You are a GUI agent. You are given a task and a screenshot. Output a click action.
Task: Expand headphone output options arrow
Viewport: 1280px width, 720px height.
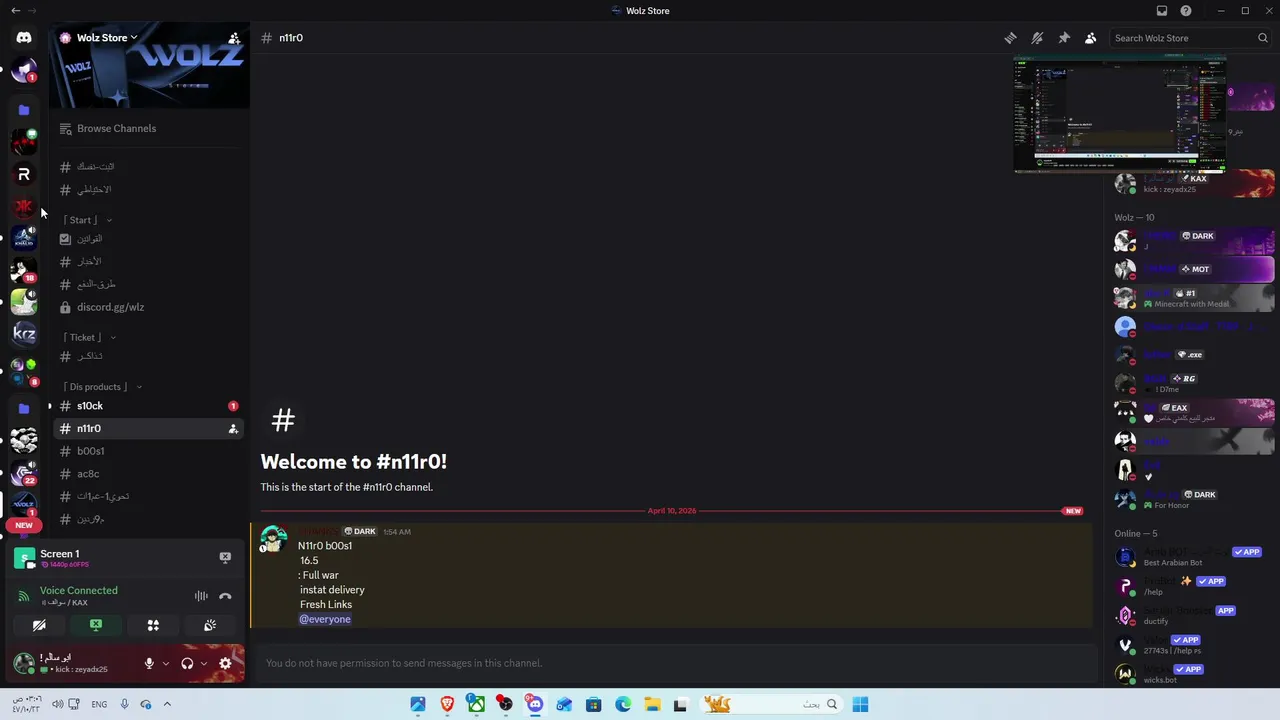click(x=203, y=663)
